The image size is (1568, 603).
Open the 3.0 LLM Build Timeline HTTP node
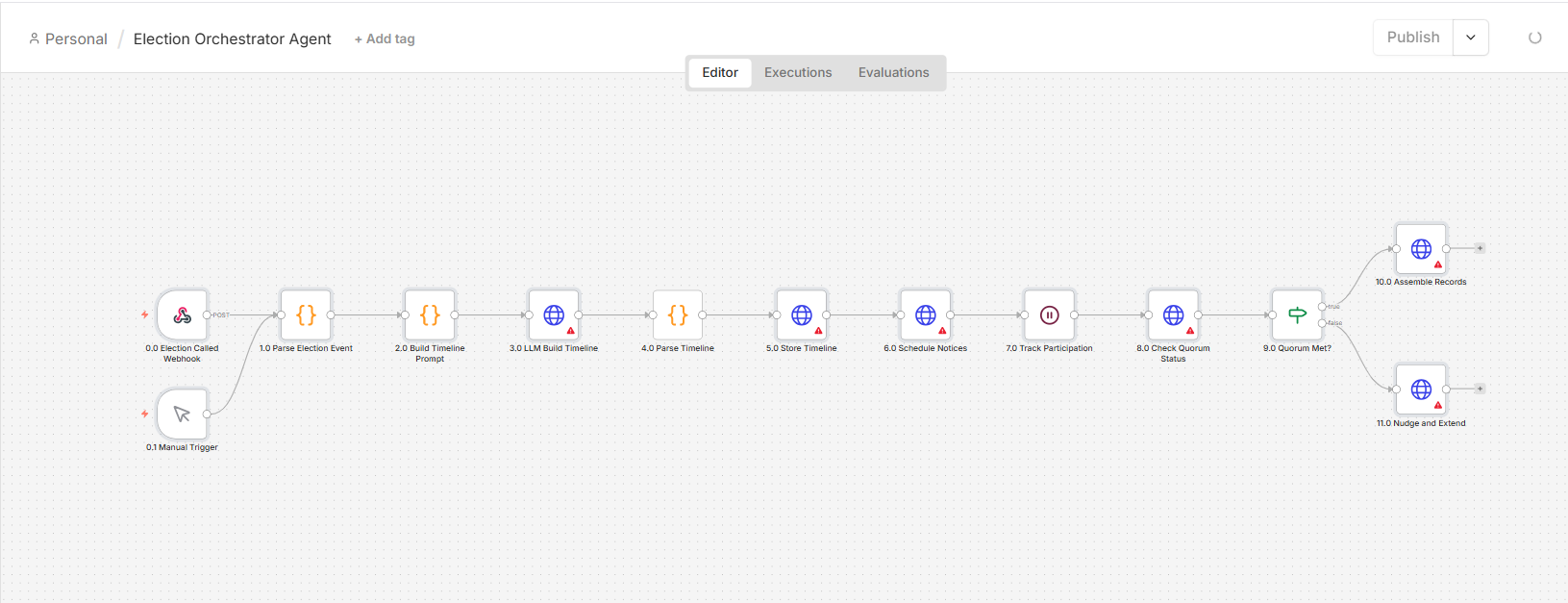(x=554, y=315)
